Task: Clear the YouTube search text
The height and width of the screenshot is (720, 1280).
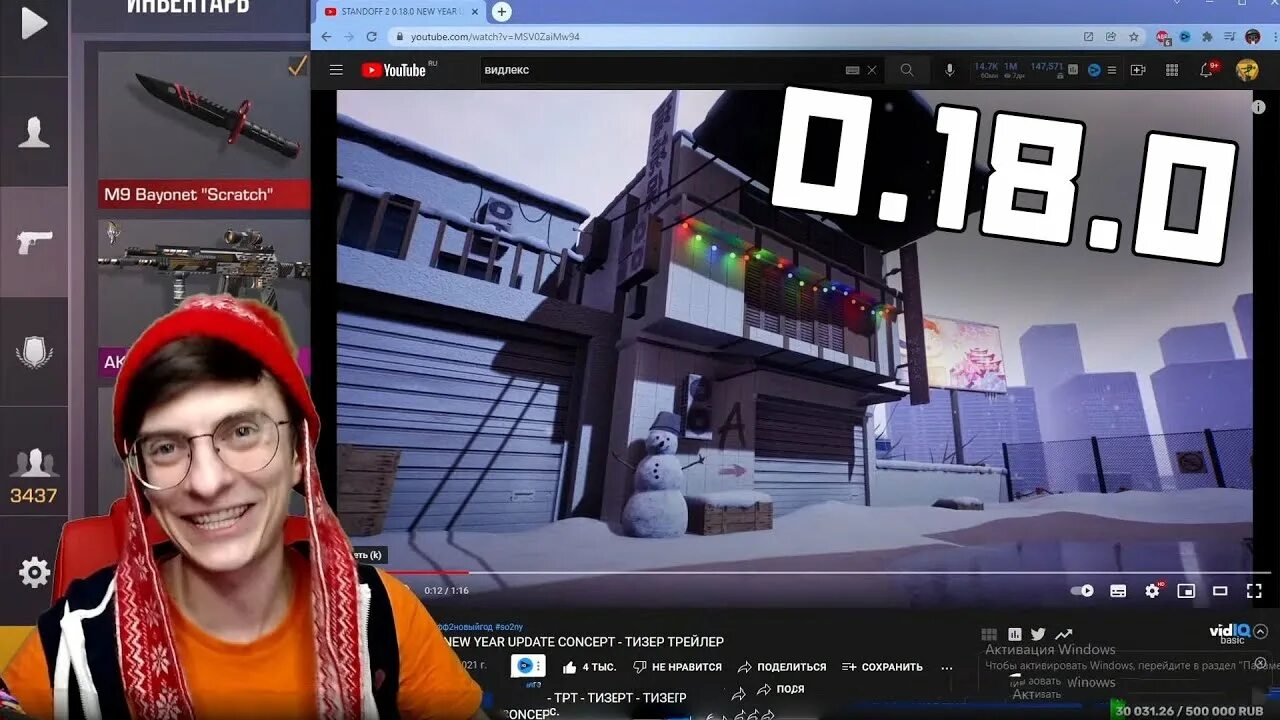Action: click(872, 70)
